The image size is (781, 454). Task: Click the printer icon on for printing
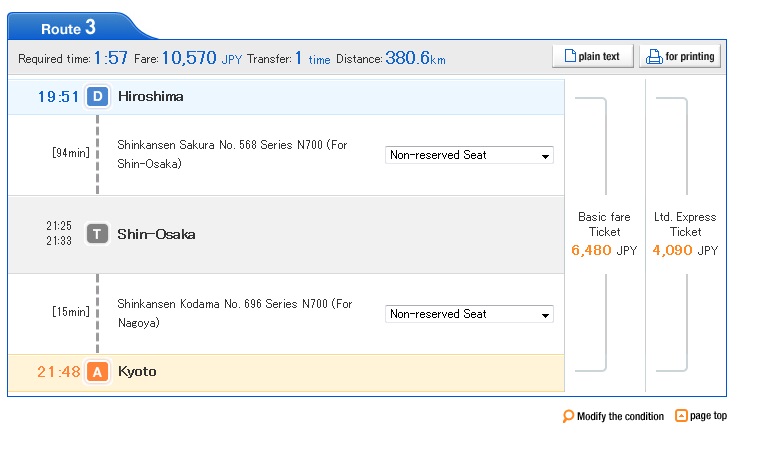click(x=654, y=57)
